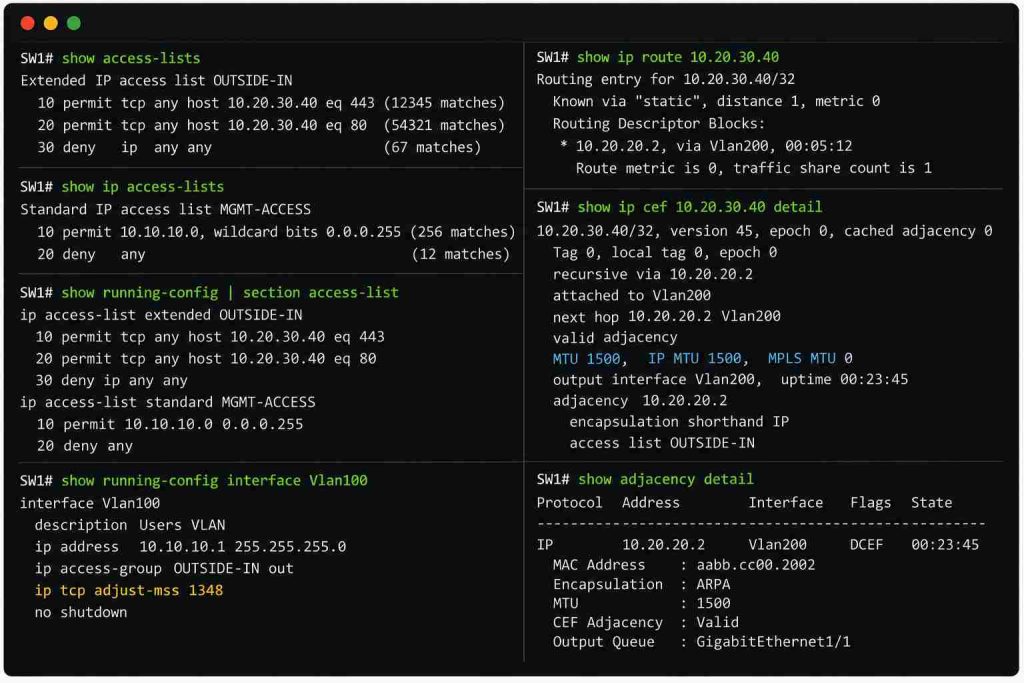Click the 'ip access-group OUTSIDE-IN out' line

pyautogui.click(x=164, y=569)
